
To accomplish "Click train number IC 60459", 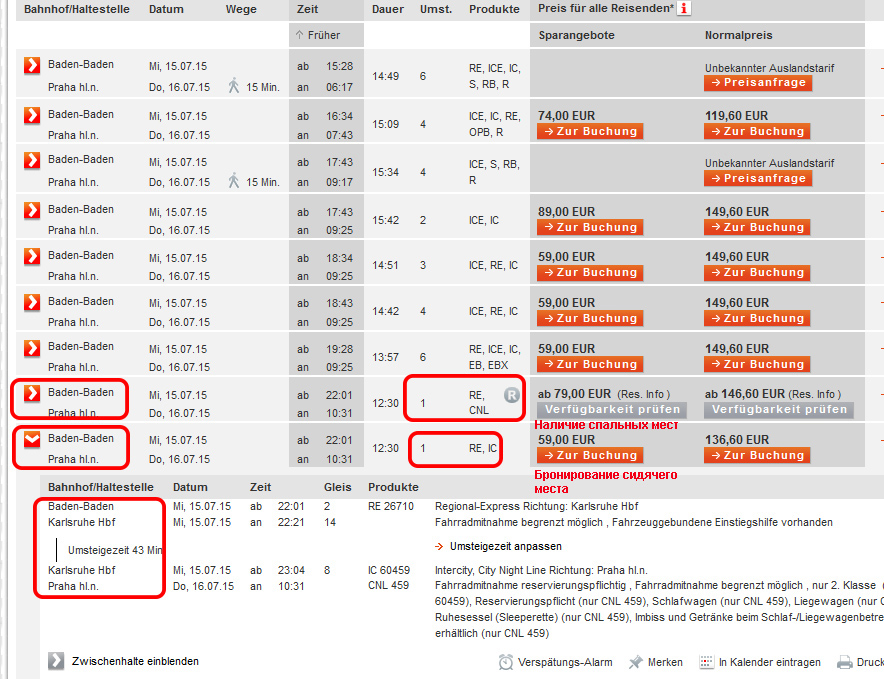I will tap(389, 570).
